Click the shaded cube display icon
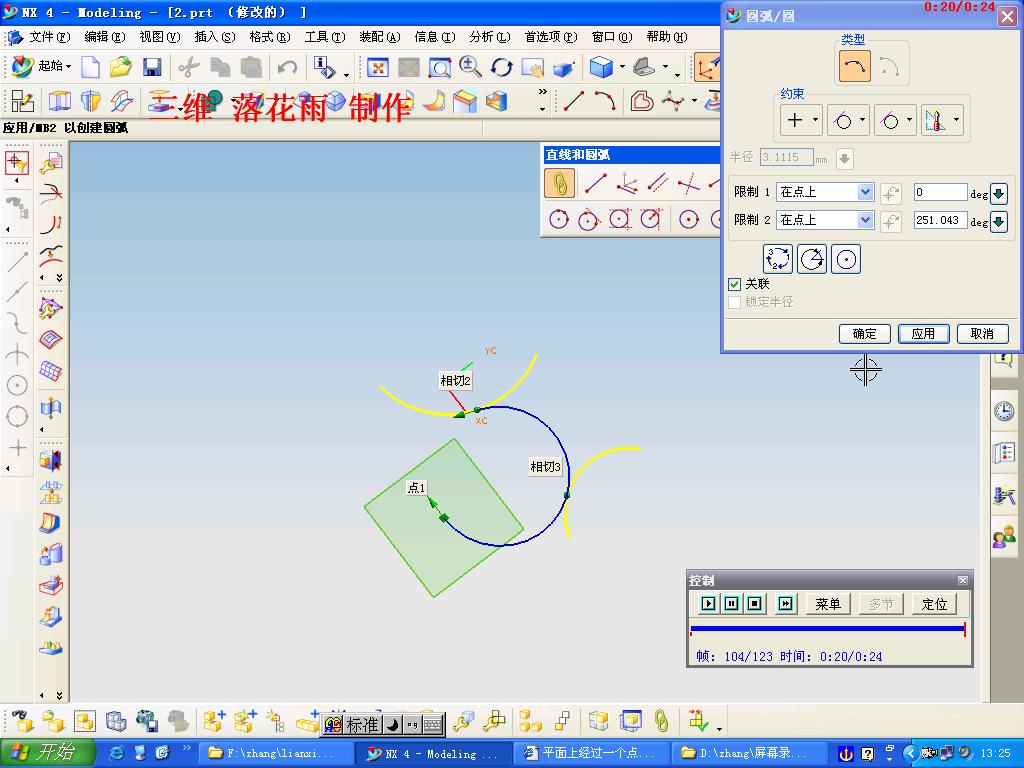This screenshot has height=768, width=1024. point(601,67)
